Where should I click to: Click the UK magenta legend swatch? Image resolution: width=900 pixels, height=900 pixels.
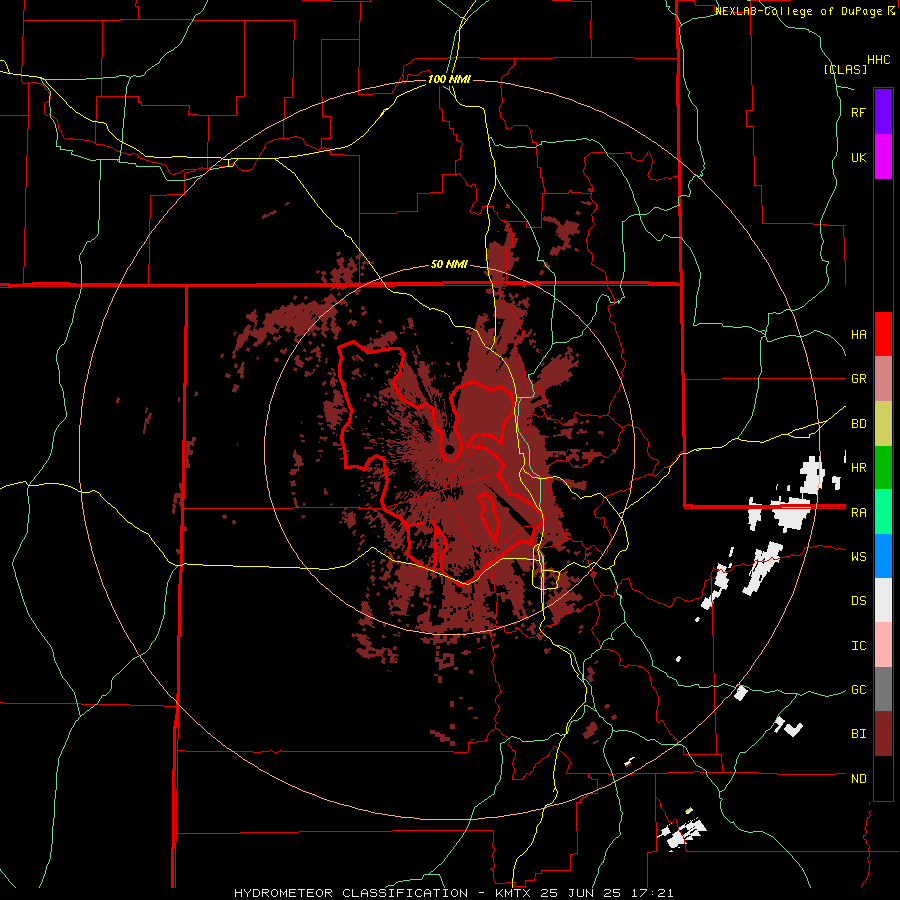[x=883, y=157]
